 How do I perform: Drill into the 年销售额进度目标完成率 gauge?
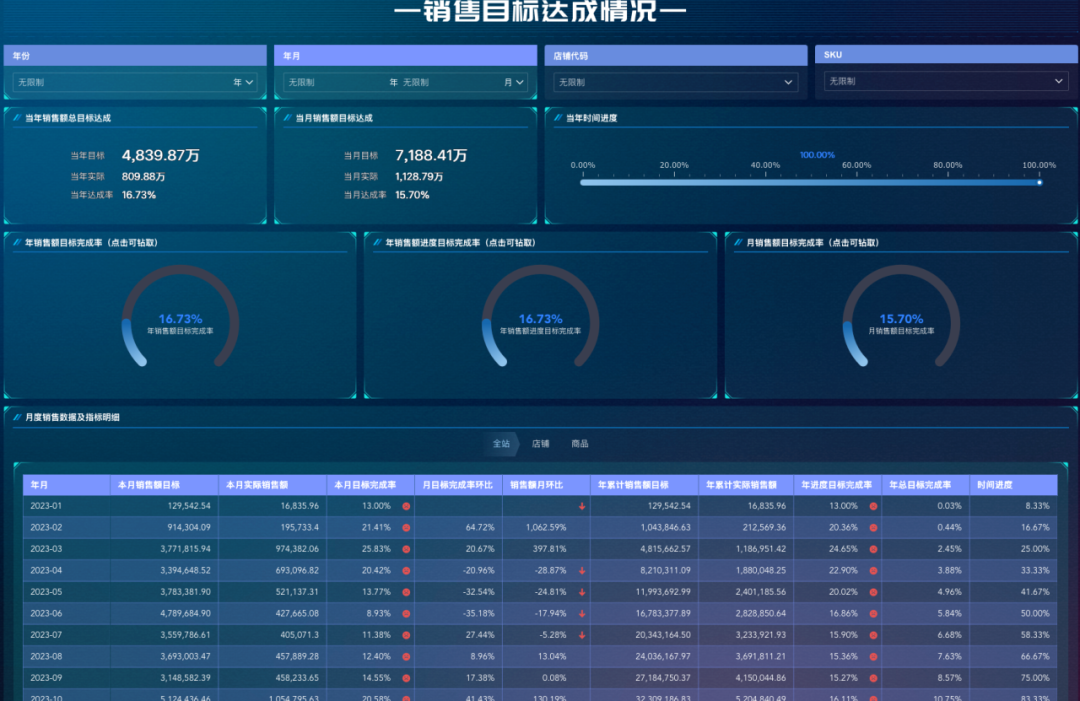pyautogui.click(x=540, y=317)
